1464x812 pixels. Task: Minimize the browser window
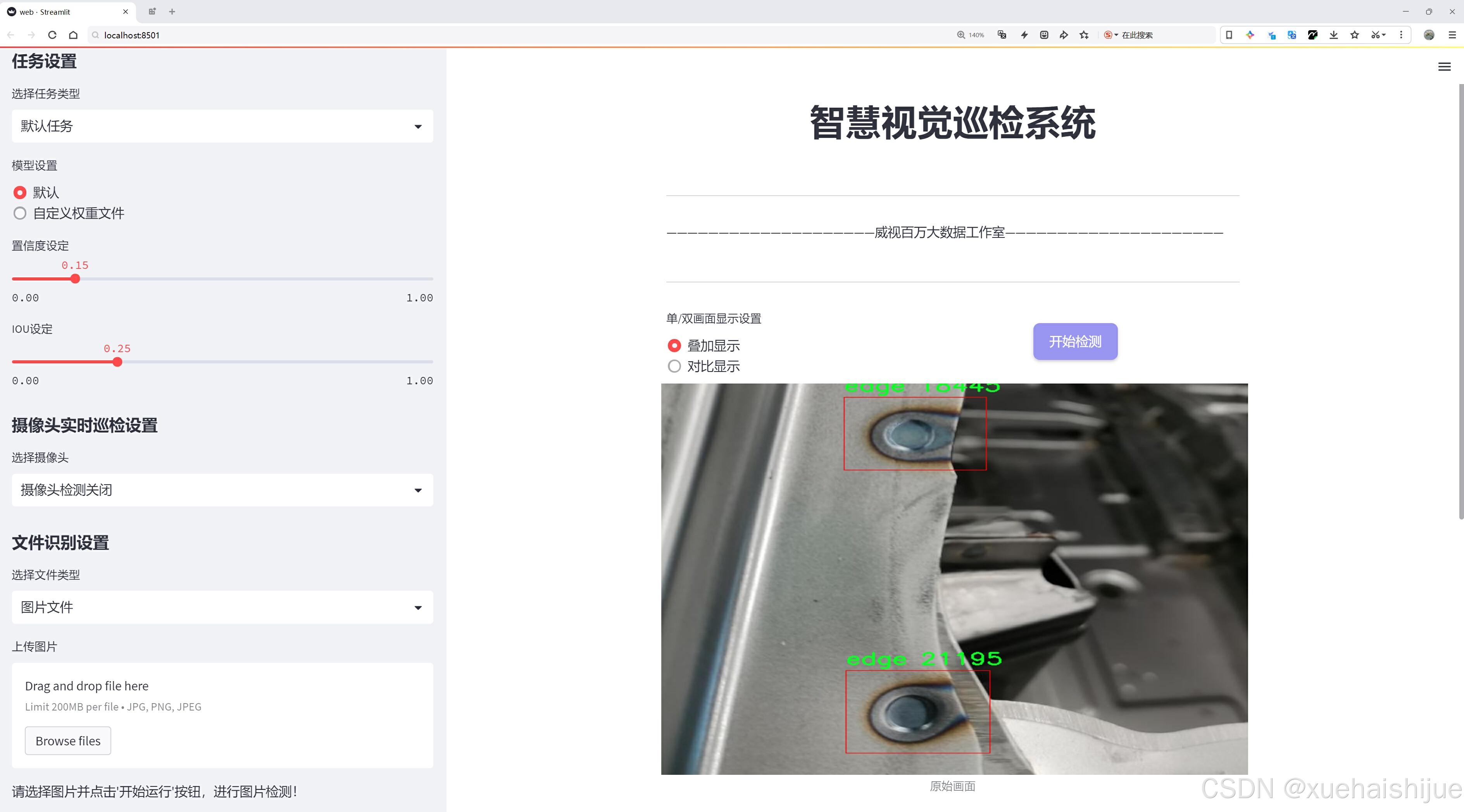click(x=1405, y=11)
